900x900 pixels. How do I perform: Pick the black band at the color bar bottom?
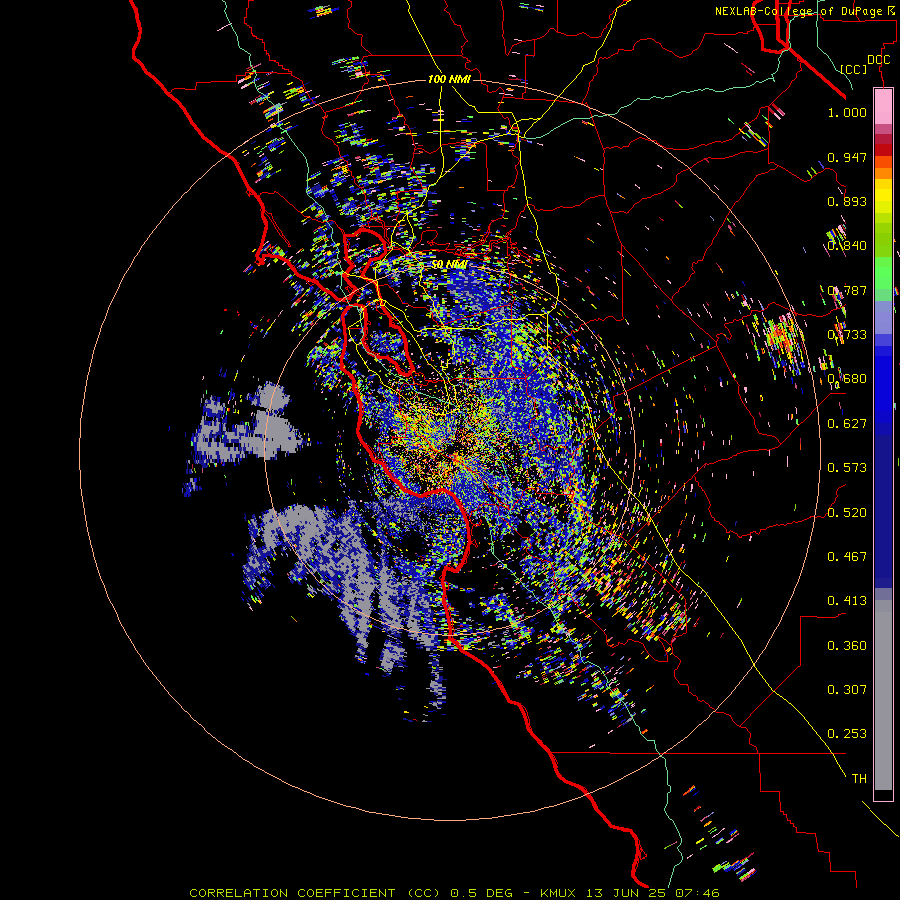[883, 794]
